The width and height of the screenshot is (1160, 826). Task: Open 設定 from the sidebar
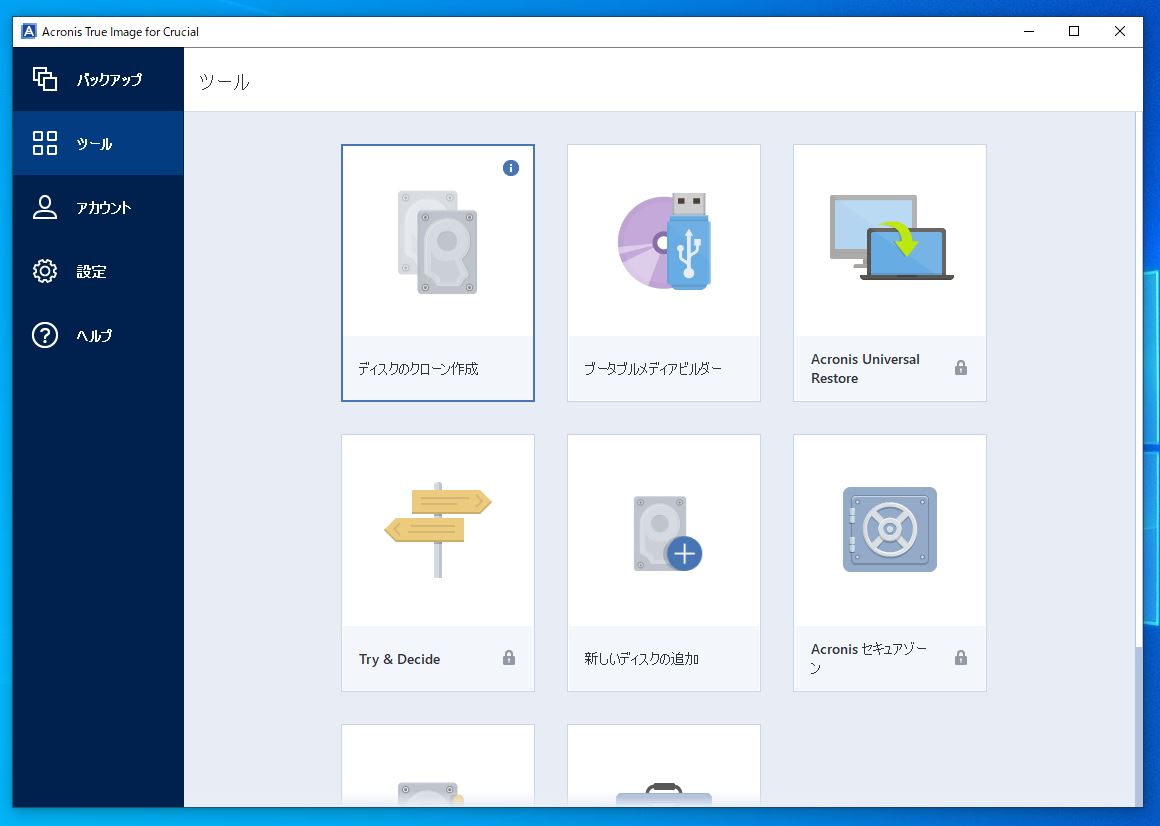point(98,271)
